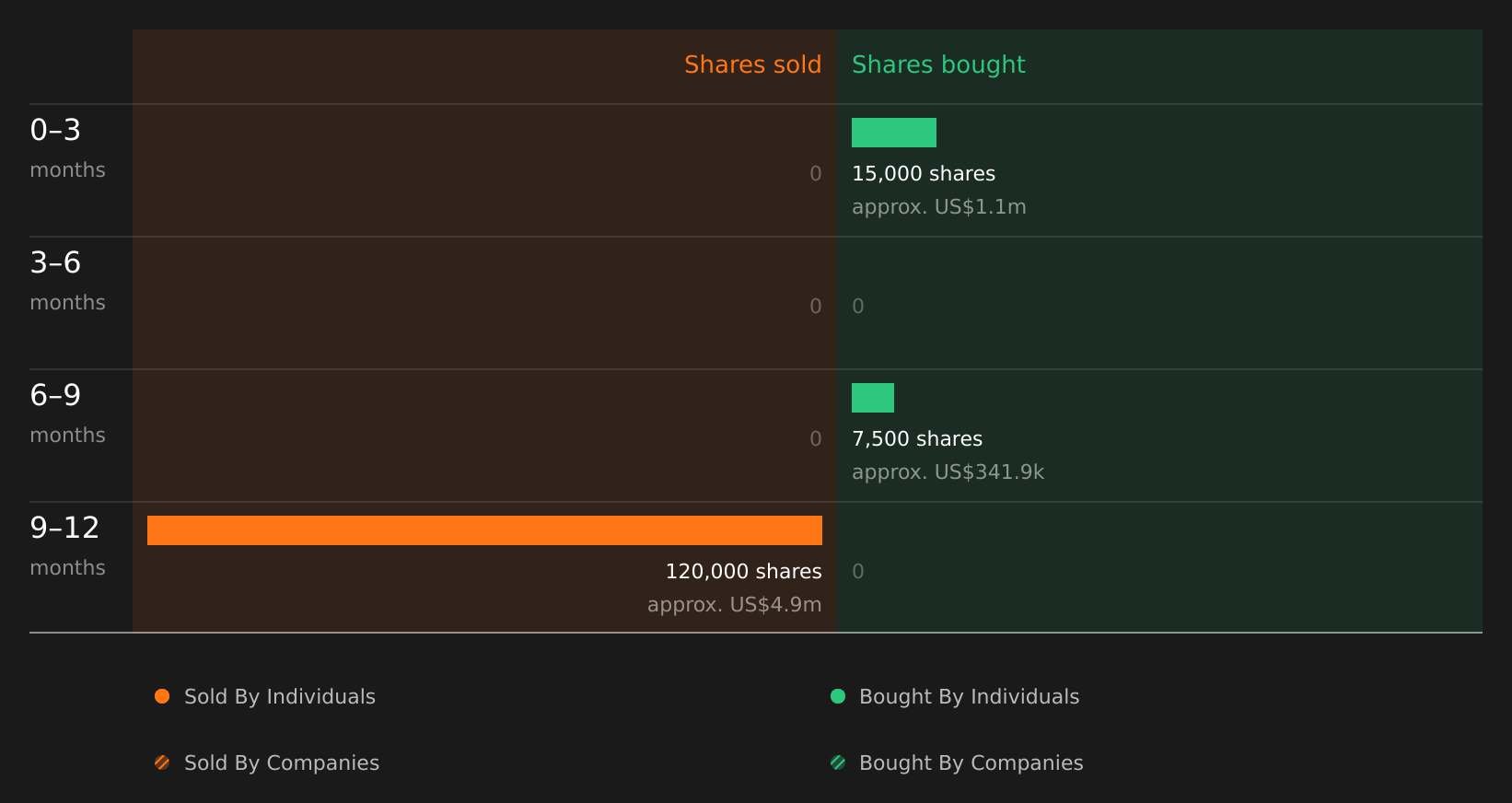Click the orange 9–12 months sold bar

click(x=484, y=530)
